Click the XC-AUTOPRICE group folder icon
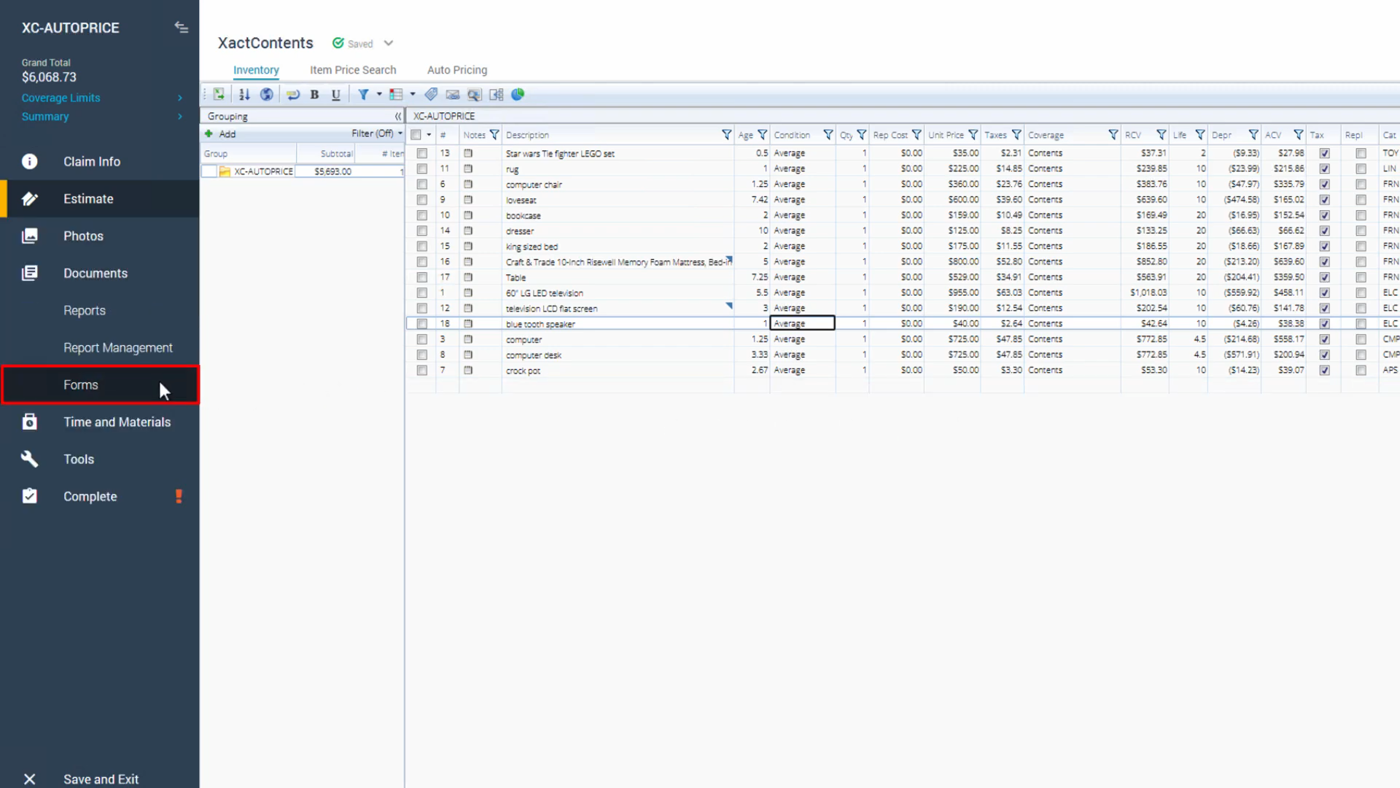This screenshot has height=788, width=1400. click(225, 171)
